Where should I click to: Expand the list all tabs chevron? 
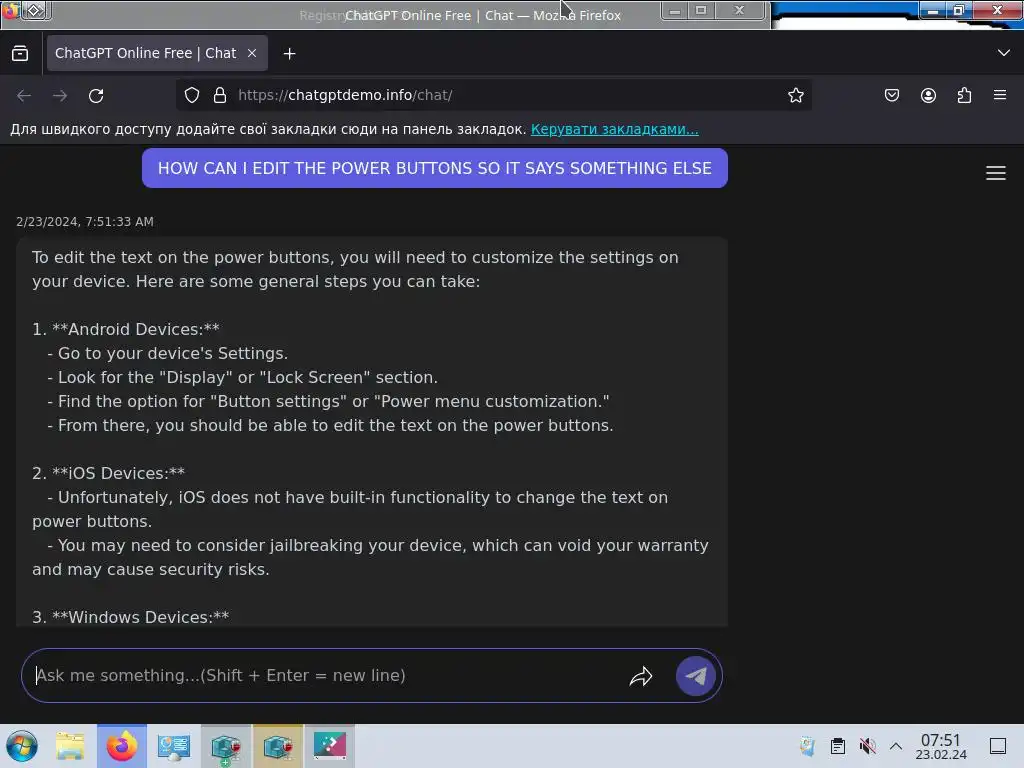pos(1004,53)
